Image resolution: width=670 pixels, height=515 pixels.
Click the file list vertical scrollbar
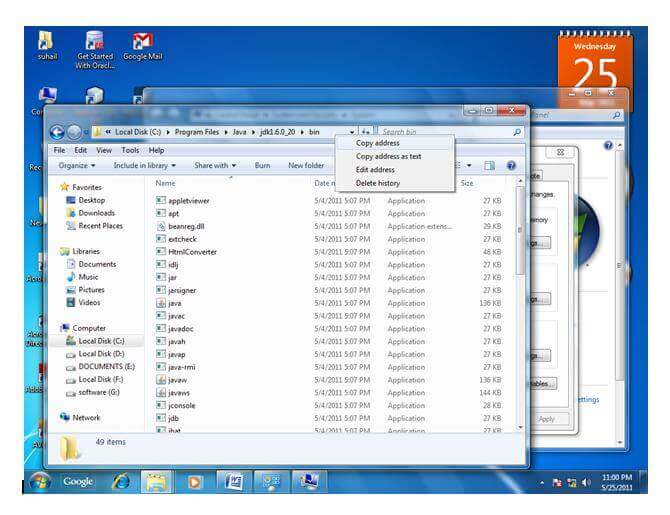tap(518, 300)
